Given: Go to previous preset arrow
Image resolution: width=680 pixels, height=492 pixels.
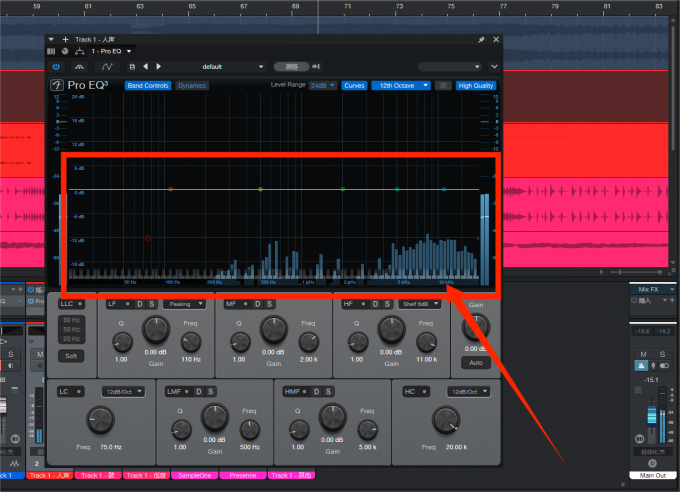Looking at the screenshot, I should point(146,66).
